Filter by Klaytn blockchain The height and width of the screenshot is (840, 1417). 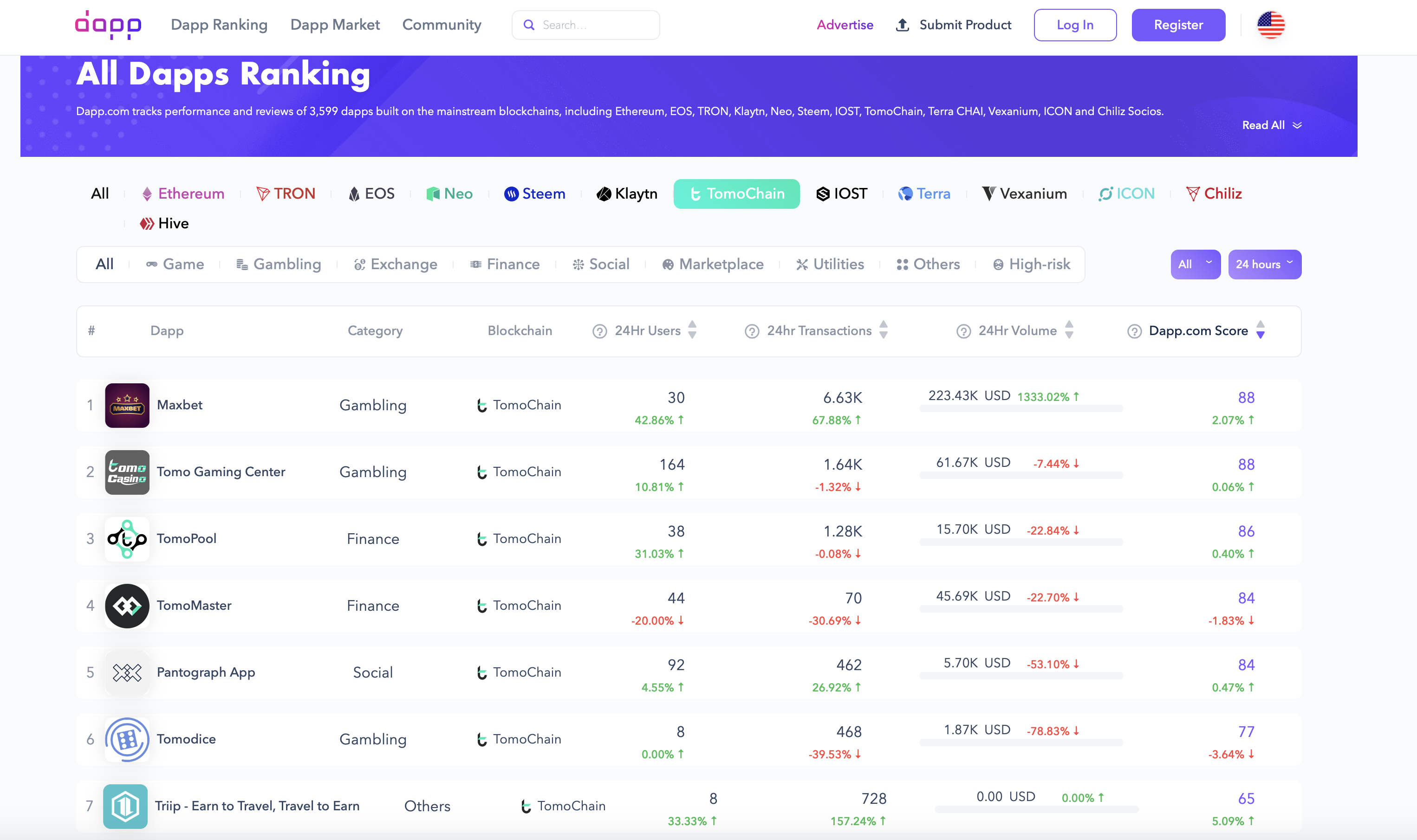pyautogui.click(x=627, y=194)
